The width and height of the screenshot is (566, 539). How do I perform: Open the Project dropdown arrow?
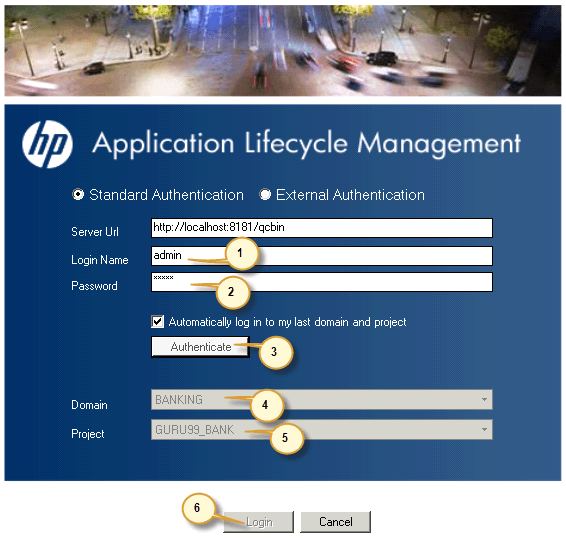point(484,430)
